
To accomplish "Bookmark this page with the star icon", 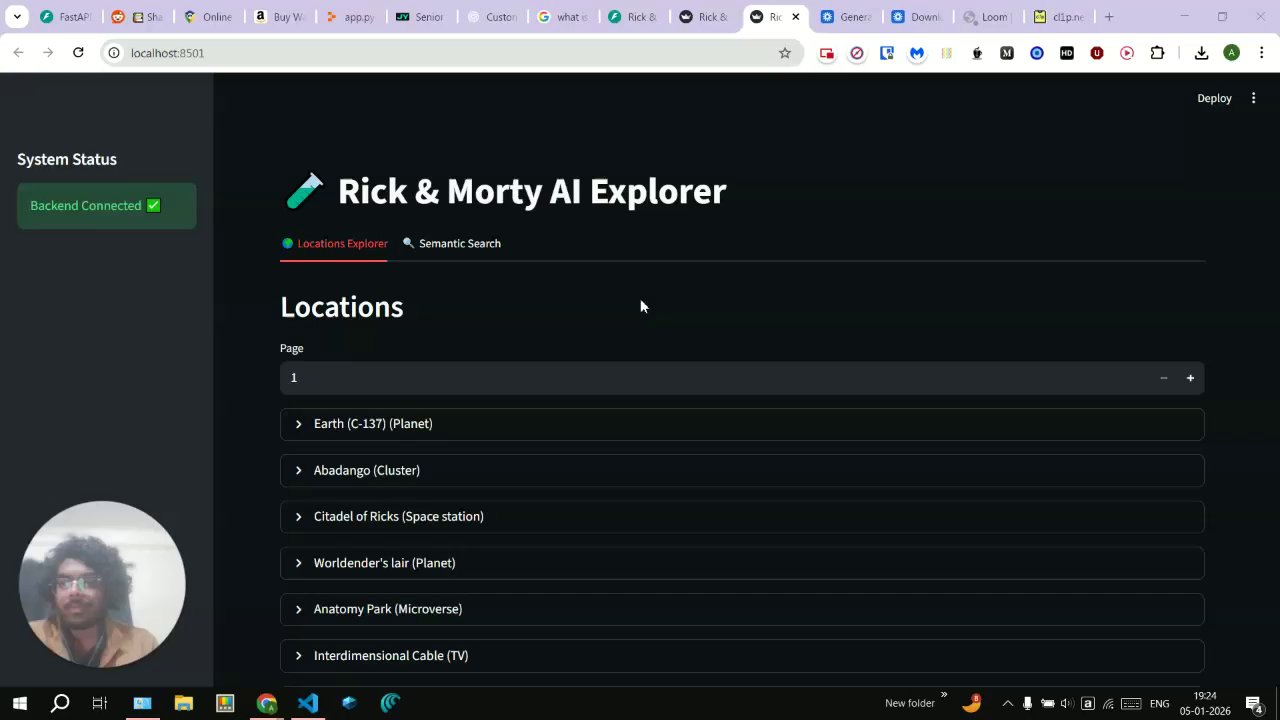I will (785, 53).
